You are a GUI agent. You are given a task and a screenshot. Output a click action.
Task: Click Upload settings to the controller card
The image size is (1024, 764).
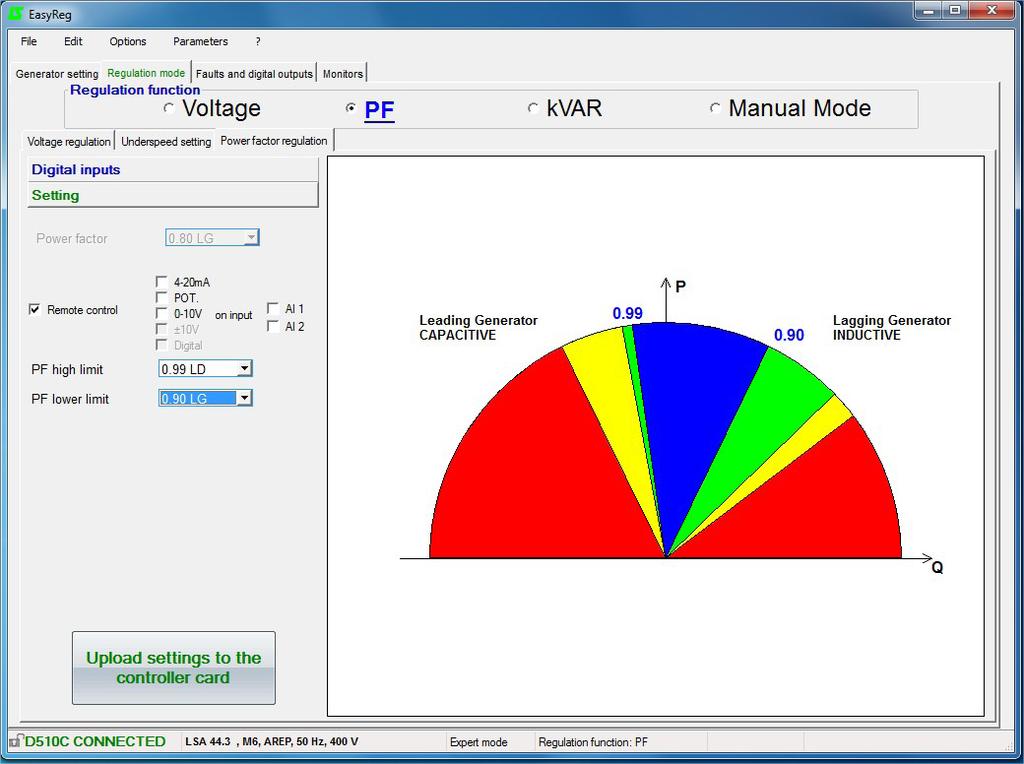click(x=174, y=667)
